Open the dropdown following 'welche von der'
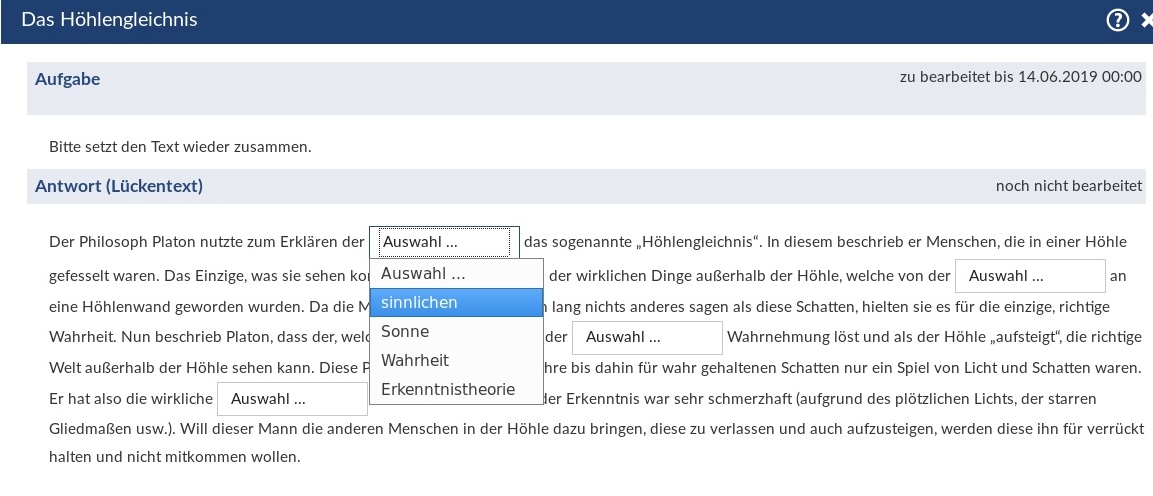Image resolution: width=1153 pixels, height=496 pixels. [1030, 276]
